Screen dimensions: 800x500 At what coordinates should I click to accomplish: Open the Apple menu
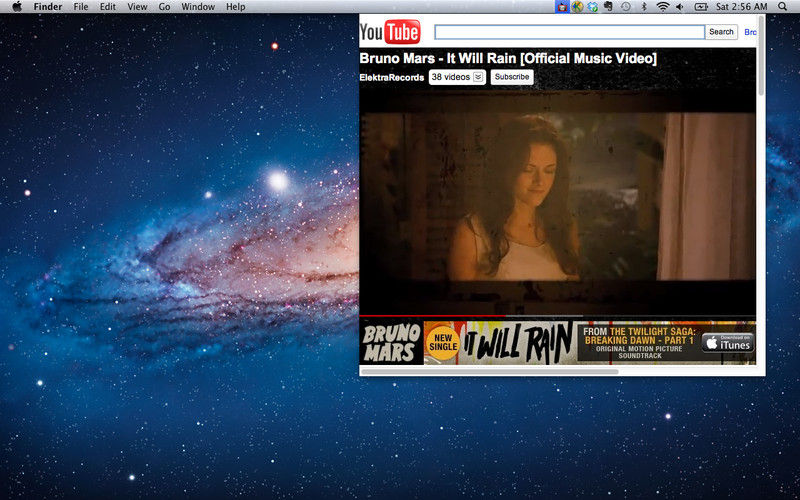click(17, 7)
